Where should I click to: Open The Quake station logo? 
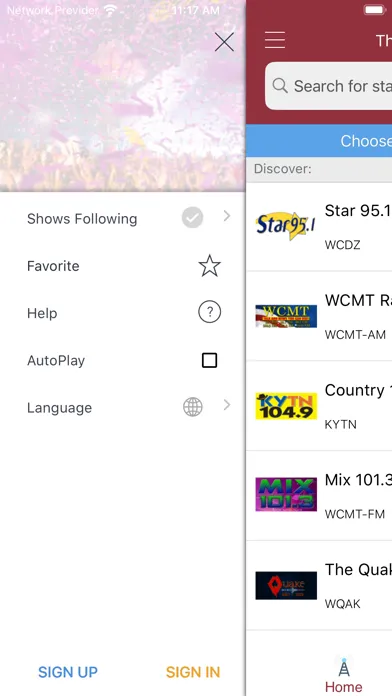click(286, 585)
